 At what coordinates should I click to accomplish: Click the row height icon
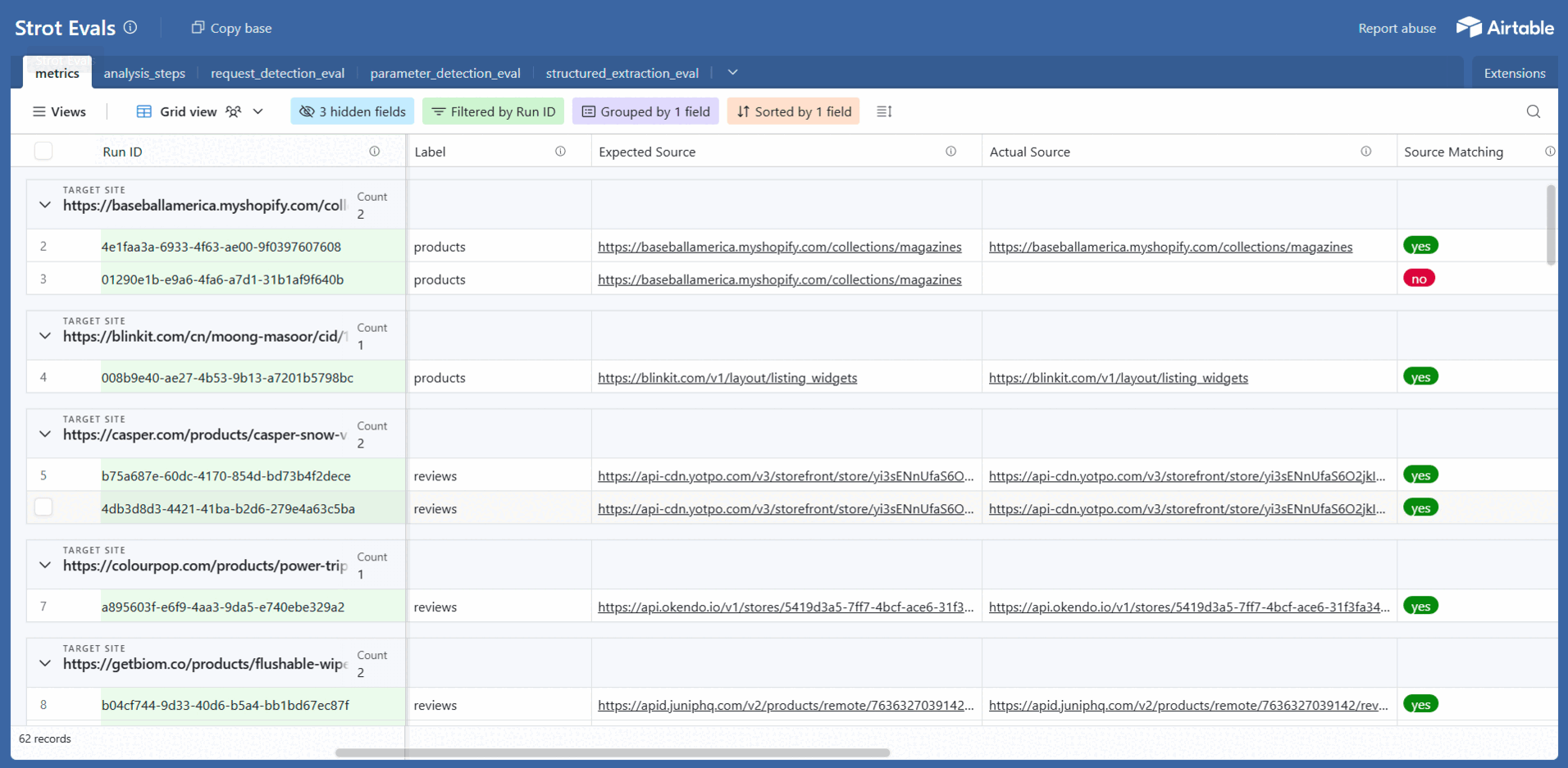pyautogui.click(x=884, y=111)
